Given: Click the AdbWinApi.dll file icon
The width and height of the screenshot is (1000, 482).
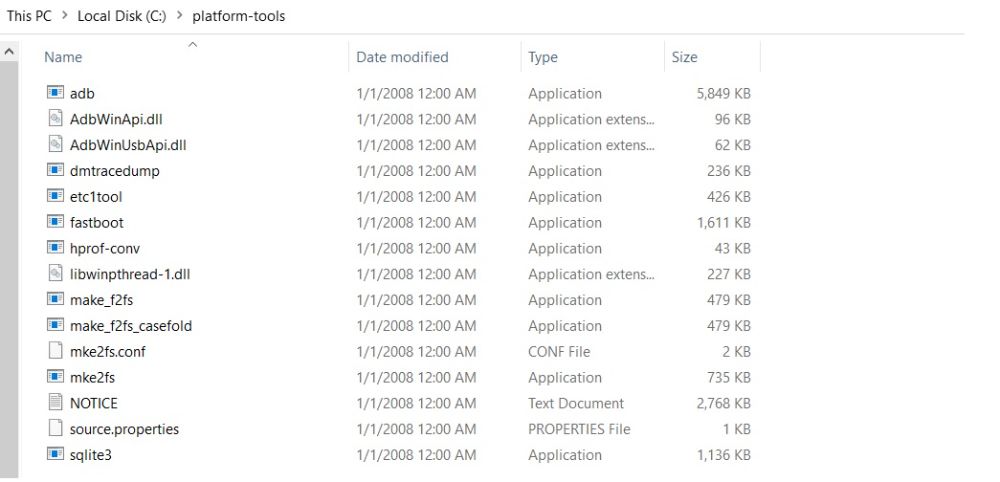Looking at the screenshot, I should (x=55, y=119).
